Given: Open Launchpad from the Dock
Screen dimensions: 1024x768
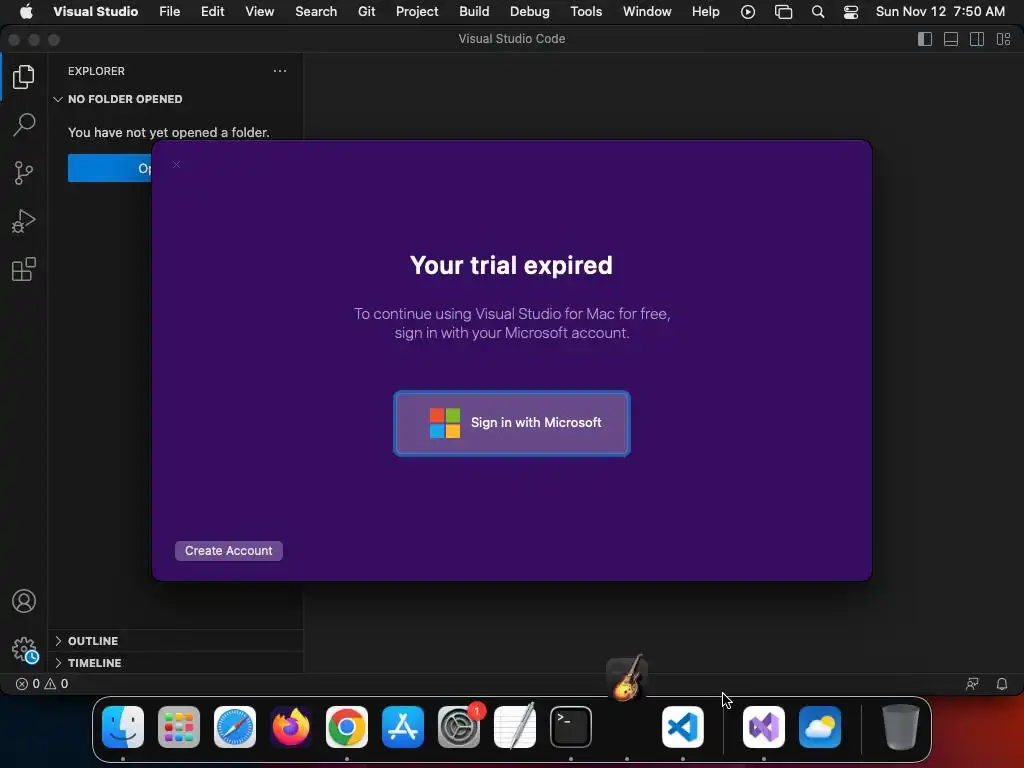Looking at the screenshot, I should point(179,727).
